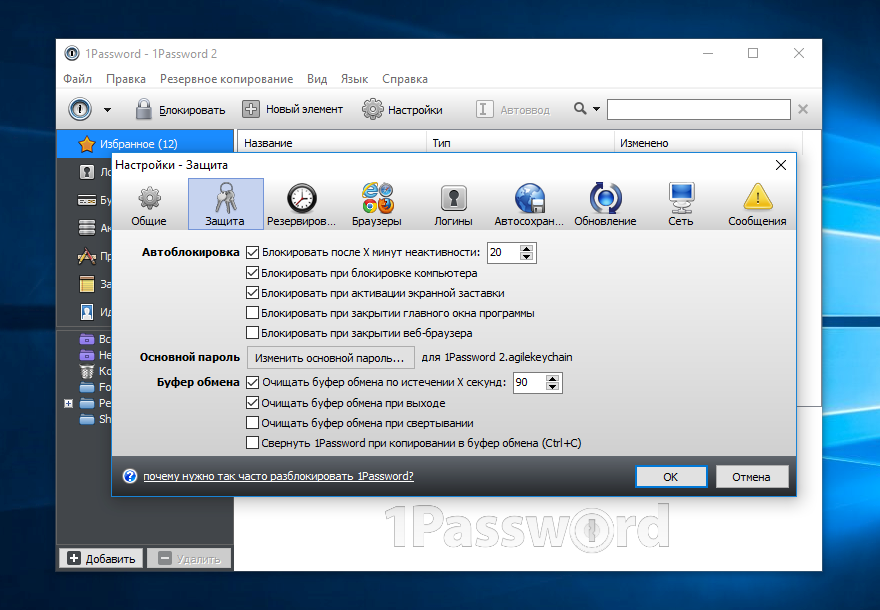Select the identity portrait icon in sidebar

click(86, 311)
